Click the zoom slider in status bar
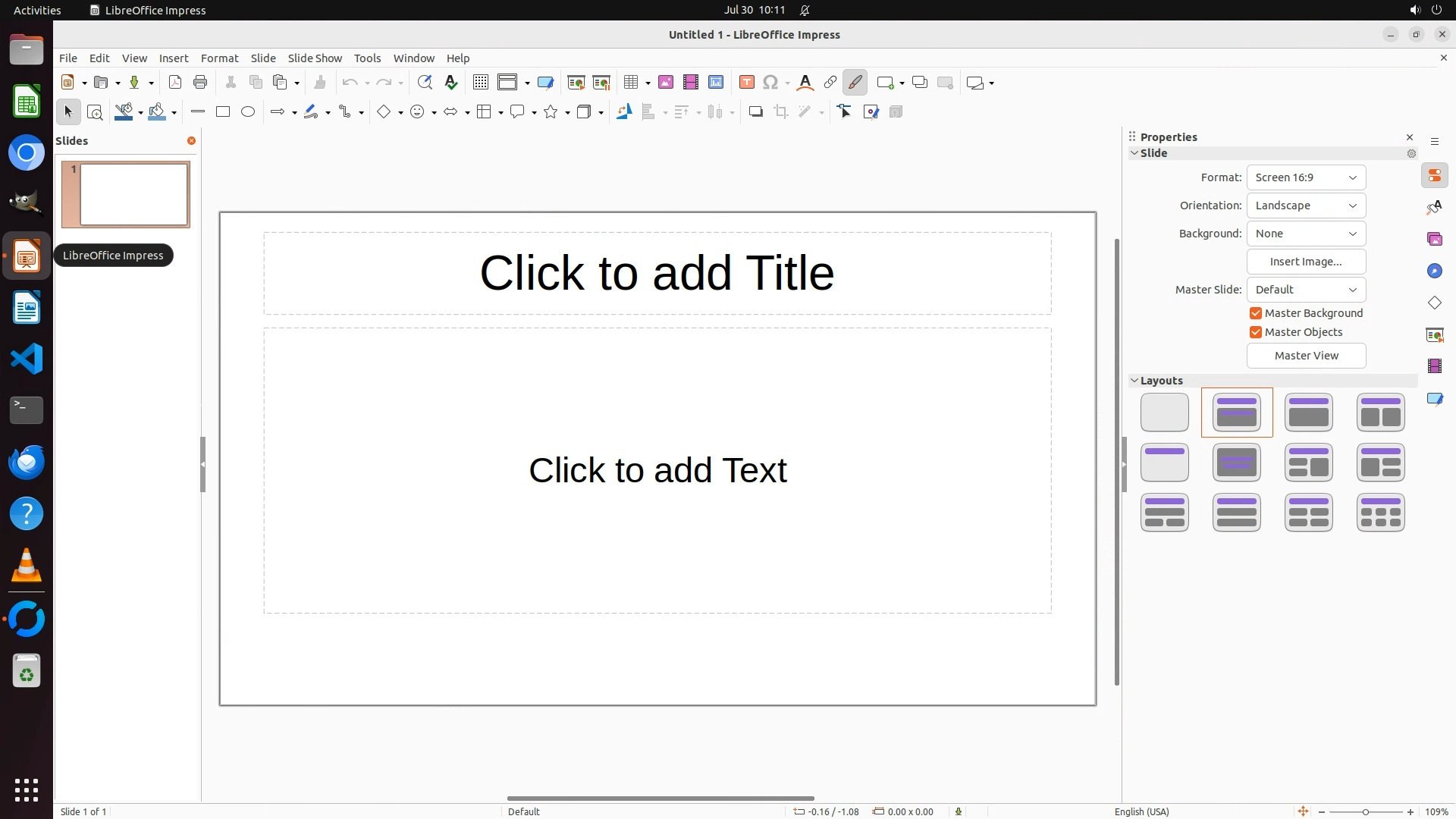Screen dimensions: 1456x819 (1365, 811)
